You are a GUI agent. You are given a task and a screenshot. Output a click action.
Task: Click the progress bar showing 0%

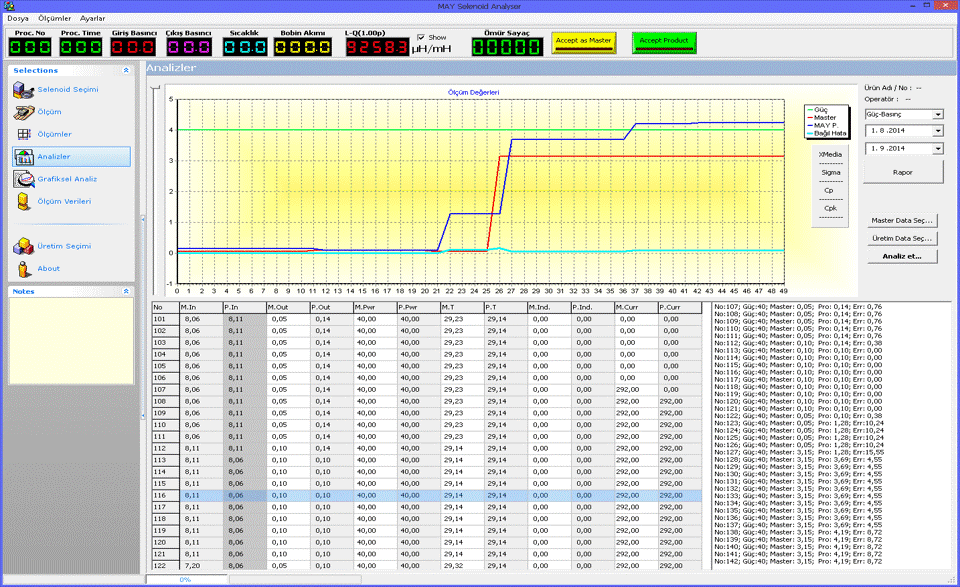pos(187,579)
